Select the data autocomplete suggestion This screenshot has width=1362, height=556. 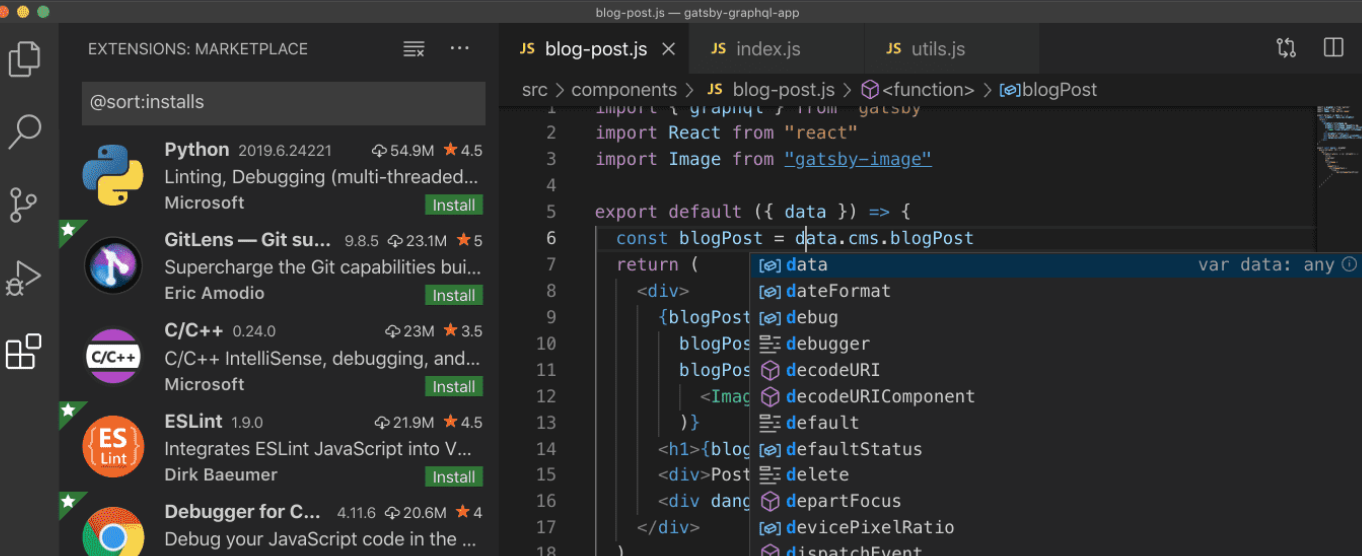click(1056, 265)
